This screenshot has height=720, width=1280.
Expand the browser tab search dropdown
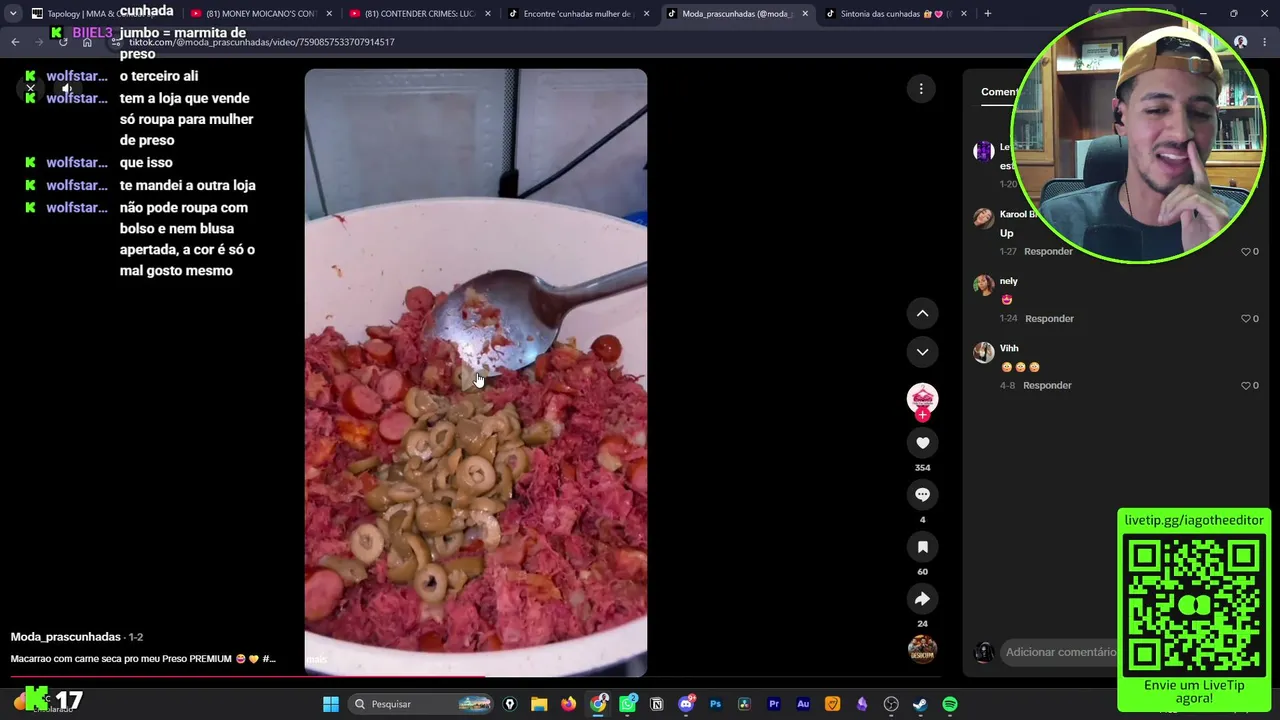pyautogui.click(x=13, y=14)
